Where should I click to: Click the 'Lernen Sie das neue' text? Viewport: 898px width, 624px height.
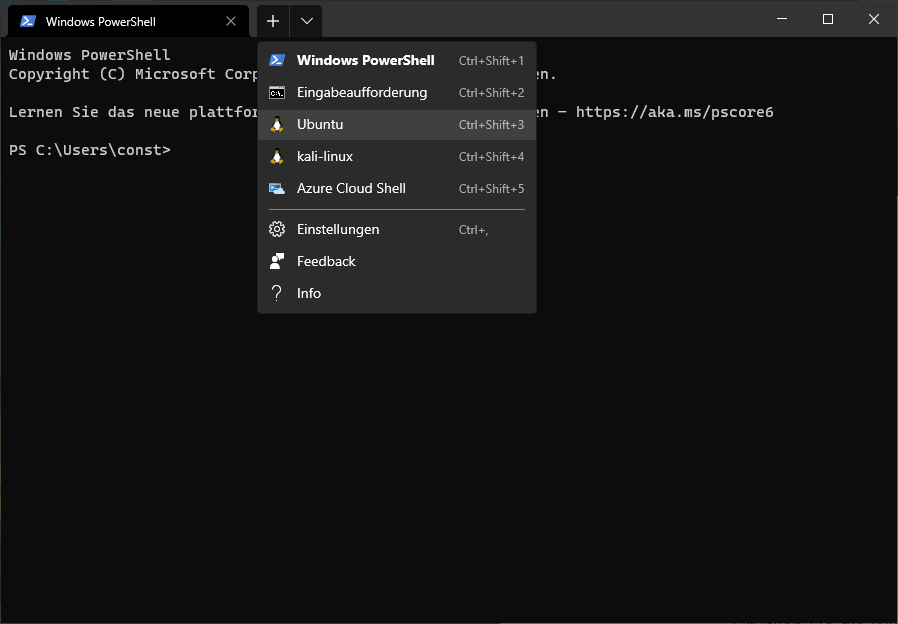coord(94,112)
